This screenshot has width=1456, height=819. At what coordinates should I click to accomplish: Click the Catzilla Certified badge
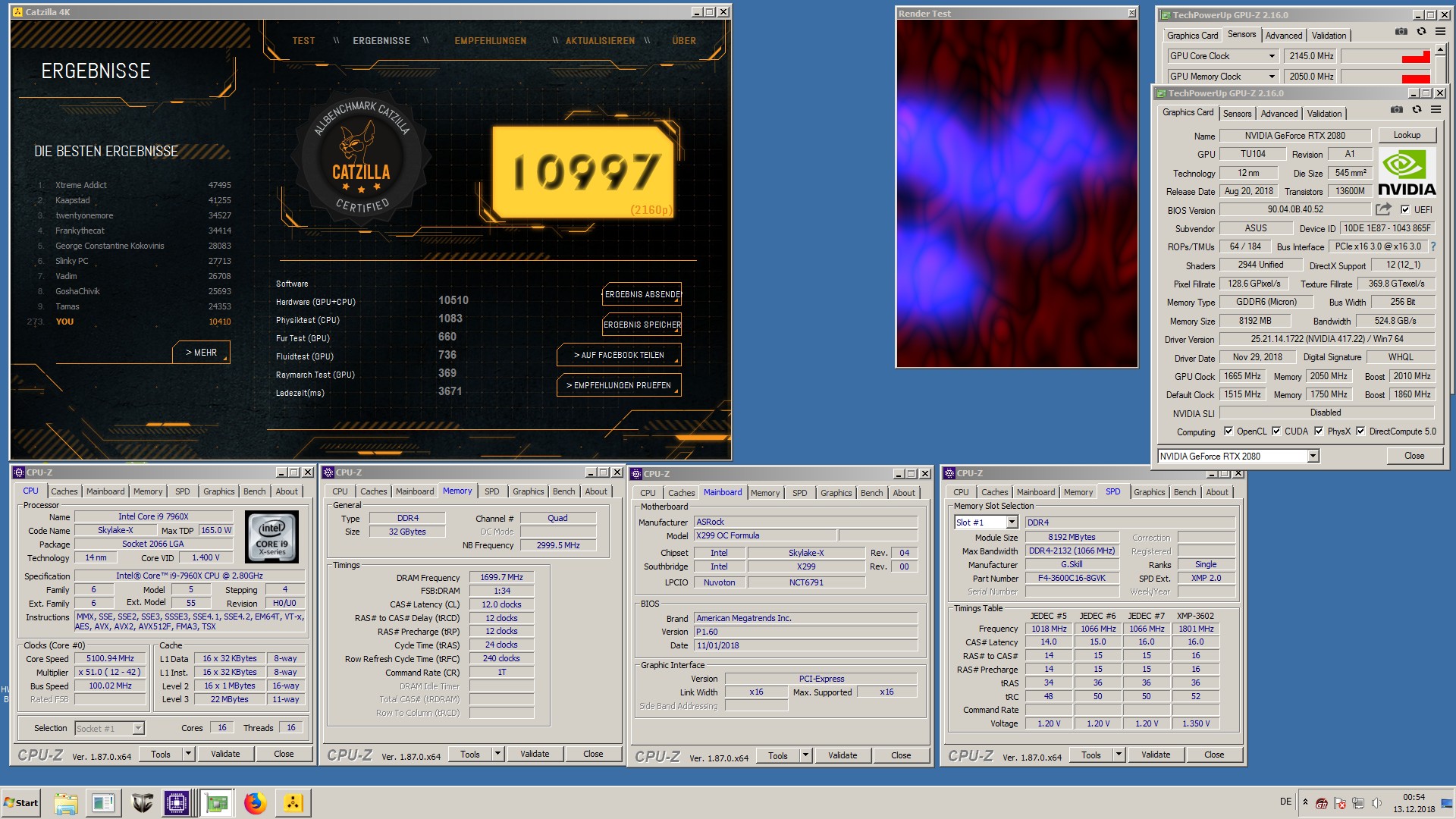[x=362, y=158]
